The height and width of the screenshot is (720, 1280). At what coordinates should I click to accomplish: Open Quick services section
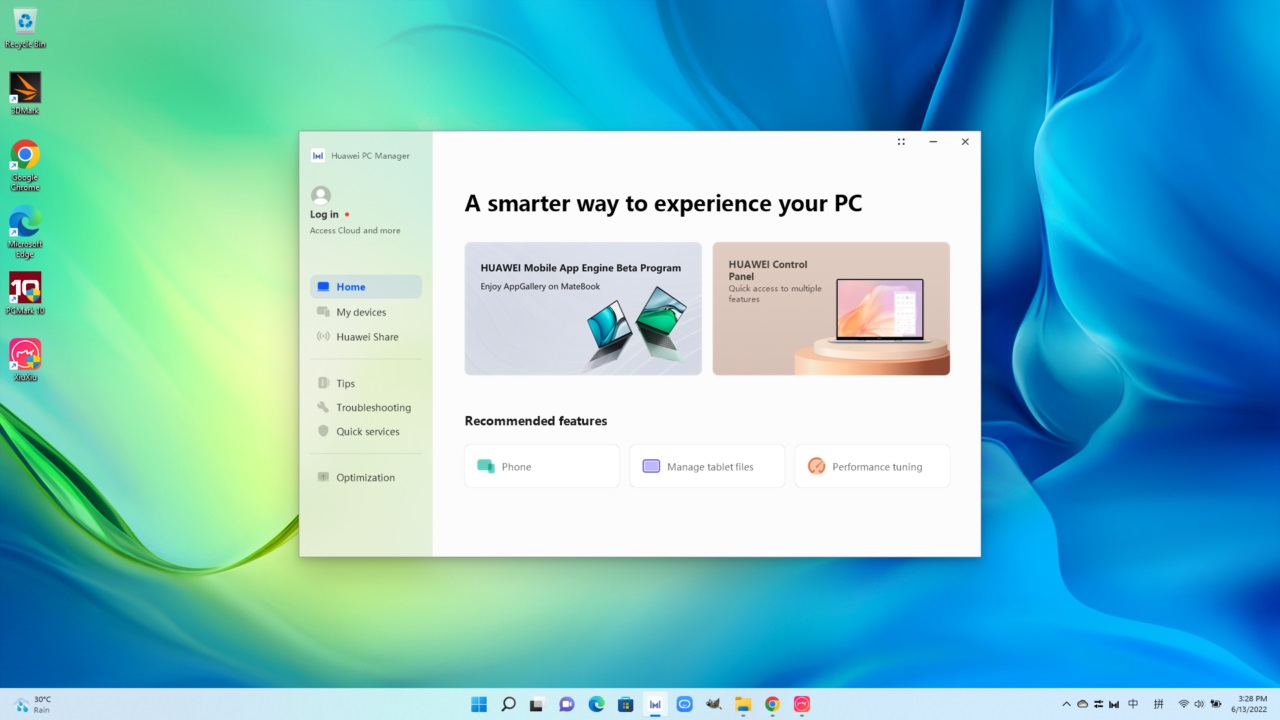365,431
